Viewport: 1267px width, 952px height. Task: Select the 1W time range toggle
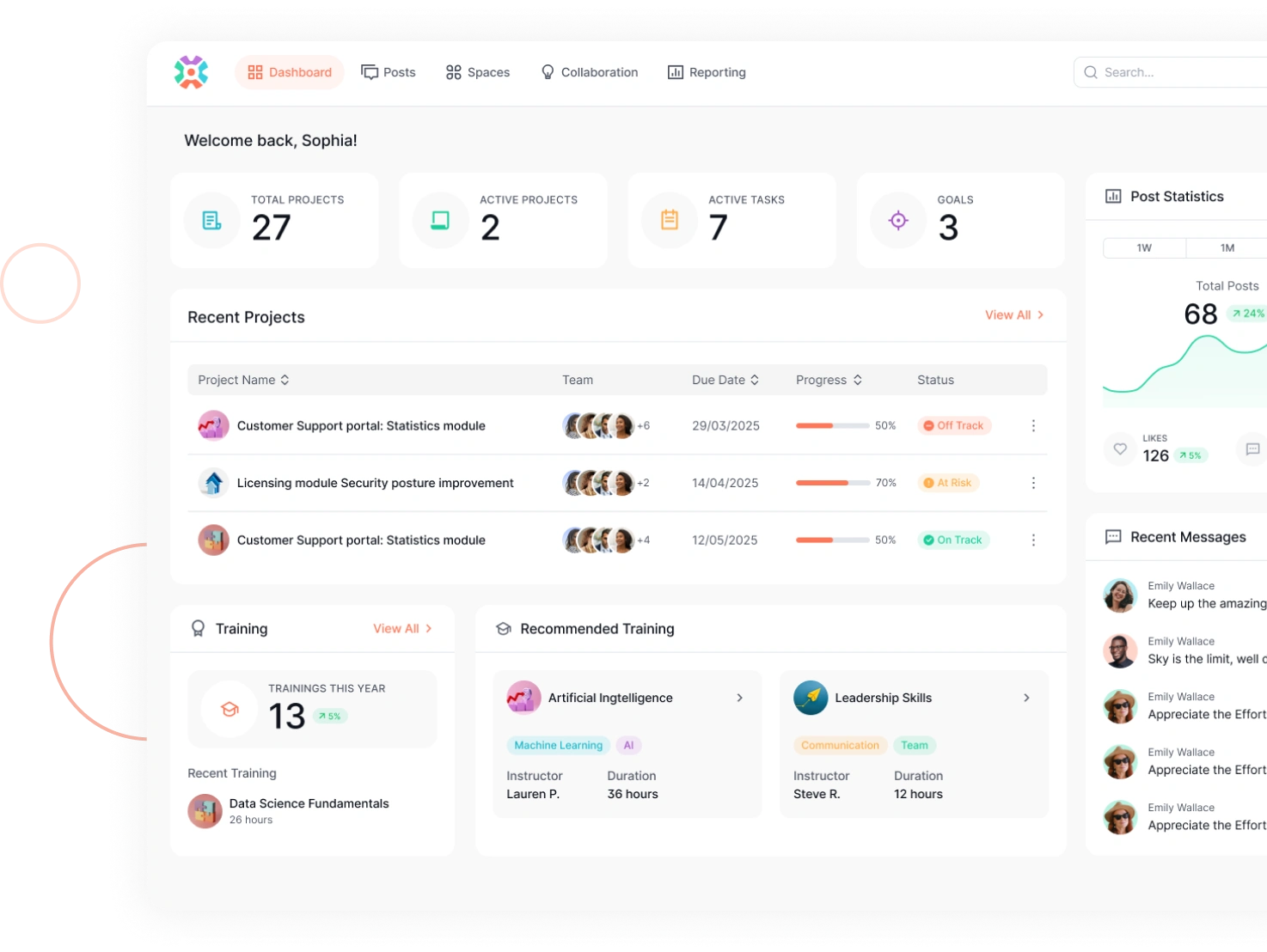(1143, 248)
